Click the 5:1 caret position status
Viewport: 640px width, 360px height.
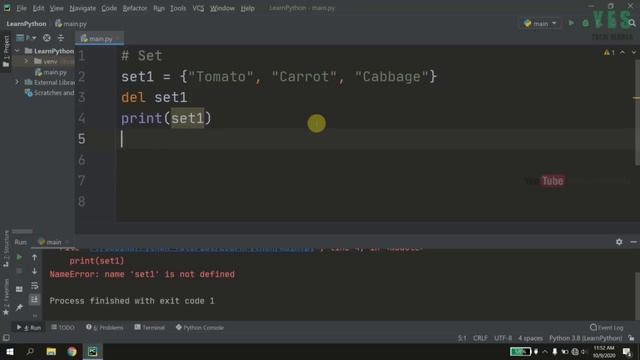[462, 338]
